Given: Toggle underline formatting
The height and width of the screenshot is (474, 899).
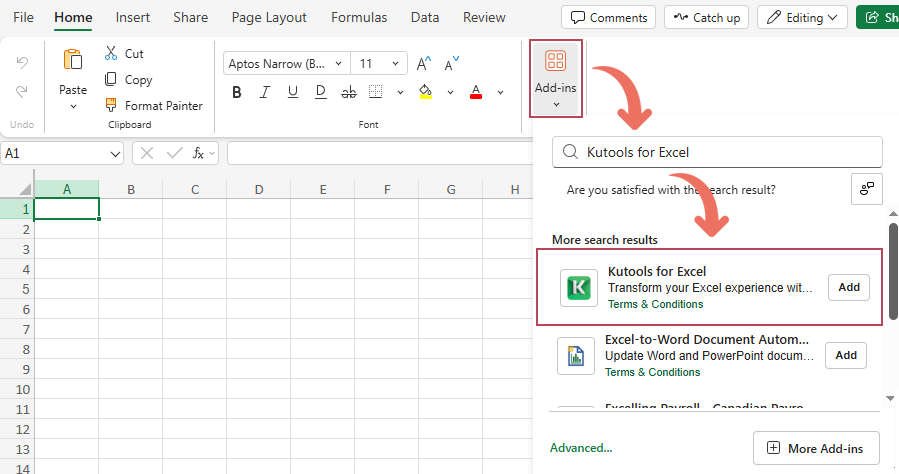Looking at the screenshot, I should pyautogui.click(x=292, y=92).
